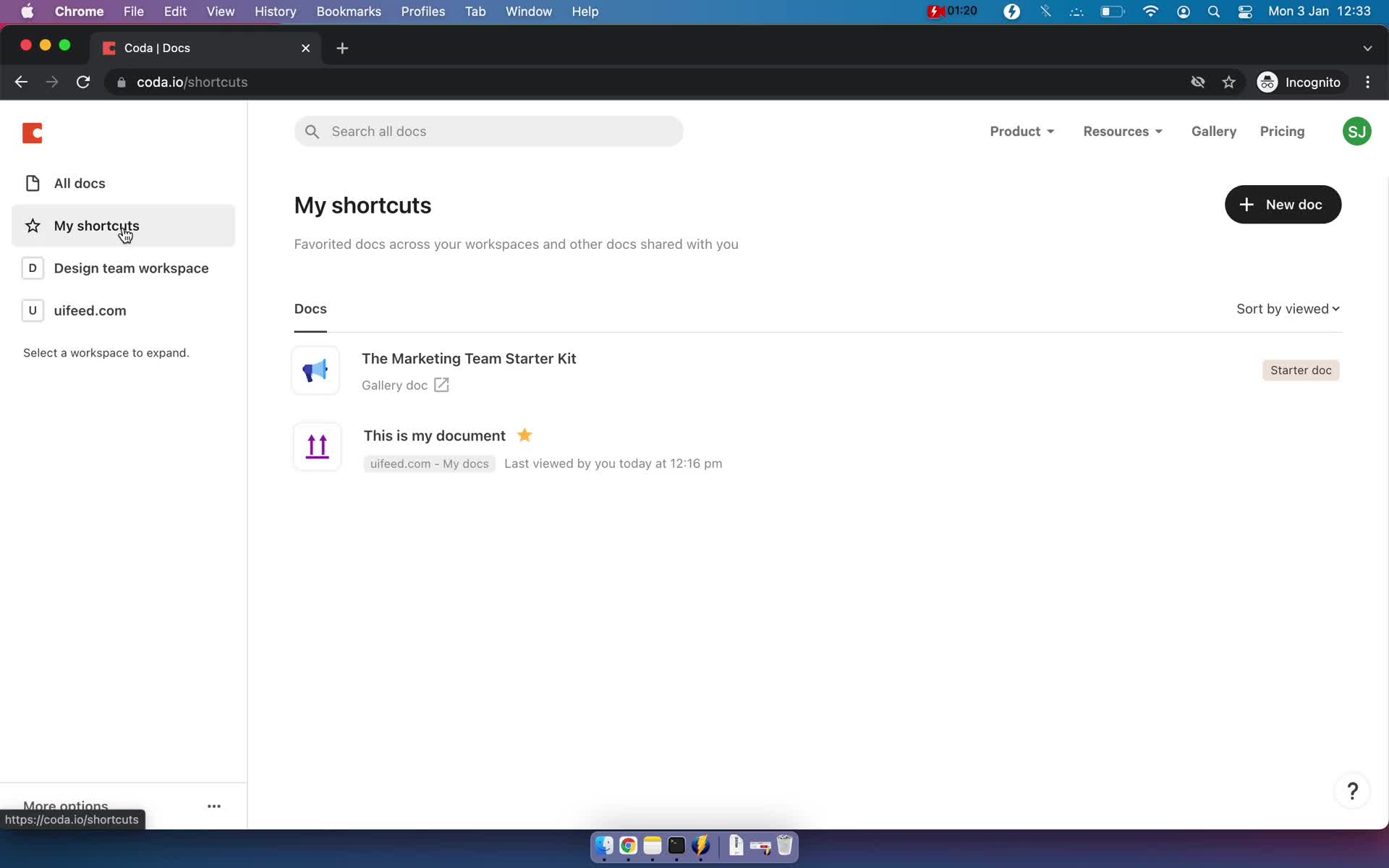Open Control Center in menu bar
The image size is (1389, 868).
click(x=1245, y=12)
